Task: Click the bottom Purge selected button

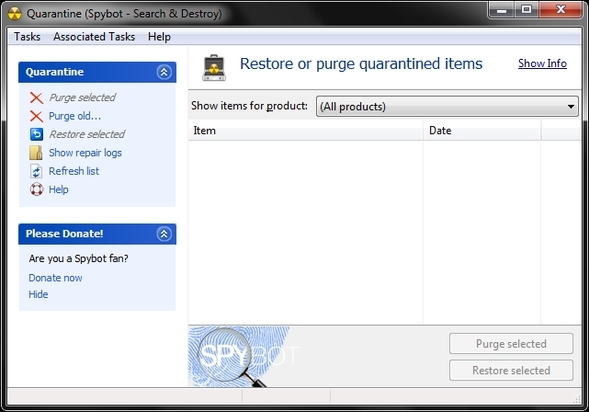Action: tap(511, 344)
